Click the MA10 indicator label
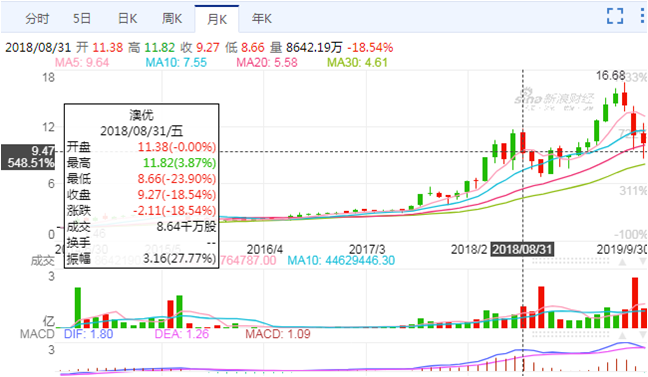The height and width of the screenshot is (377, 648). point(176,62)
